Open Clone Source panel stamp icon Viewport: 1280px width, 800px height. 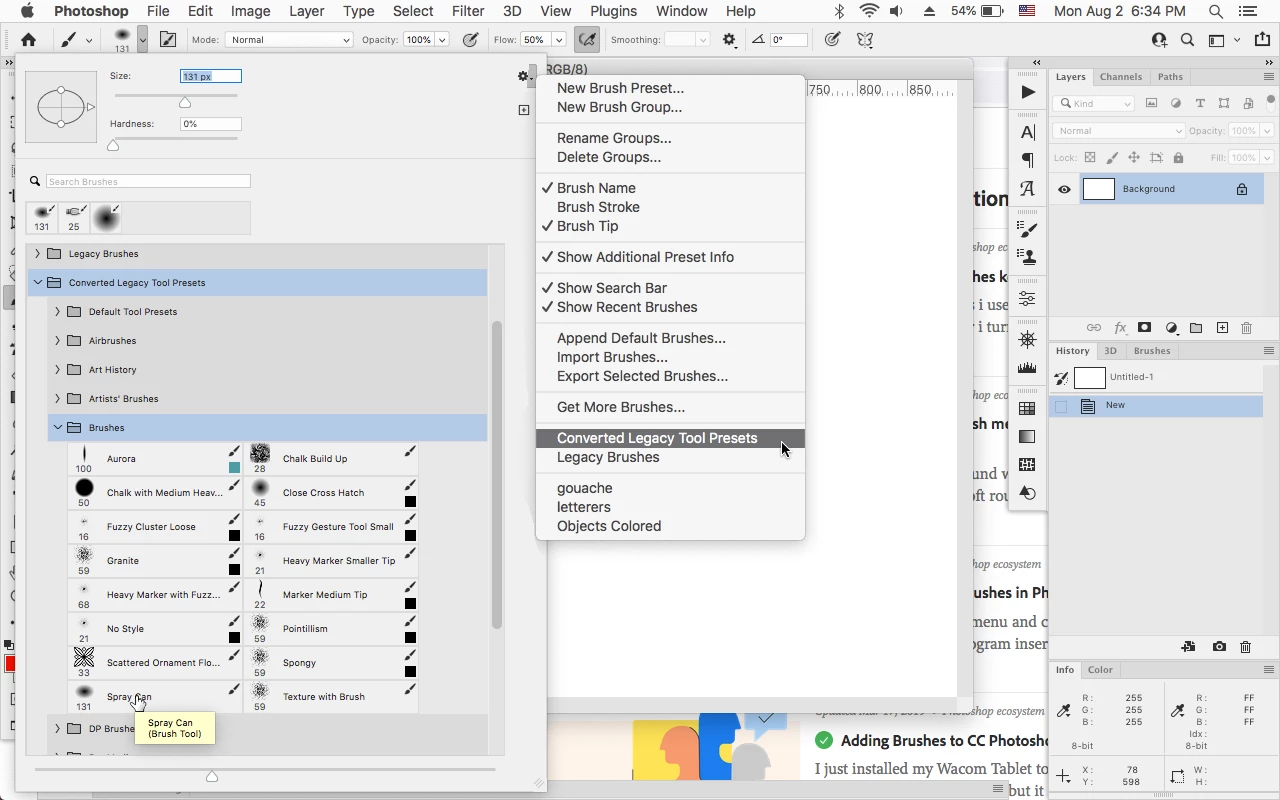click(x=1028, y=258)
